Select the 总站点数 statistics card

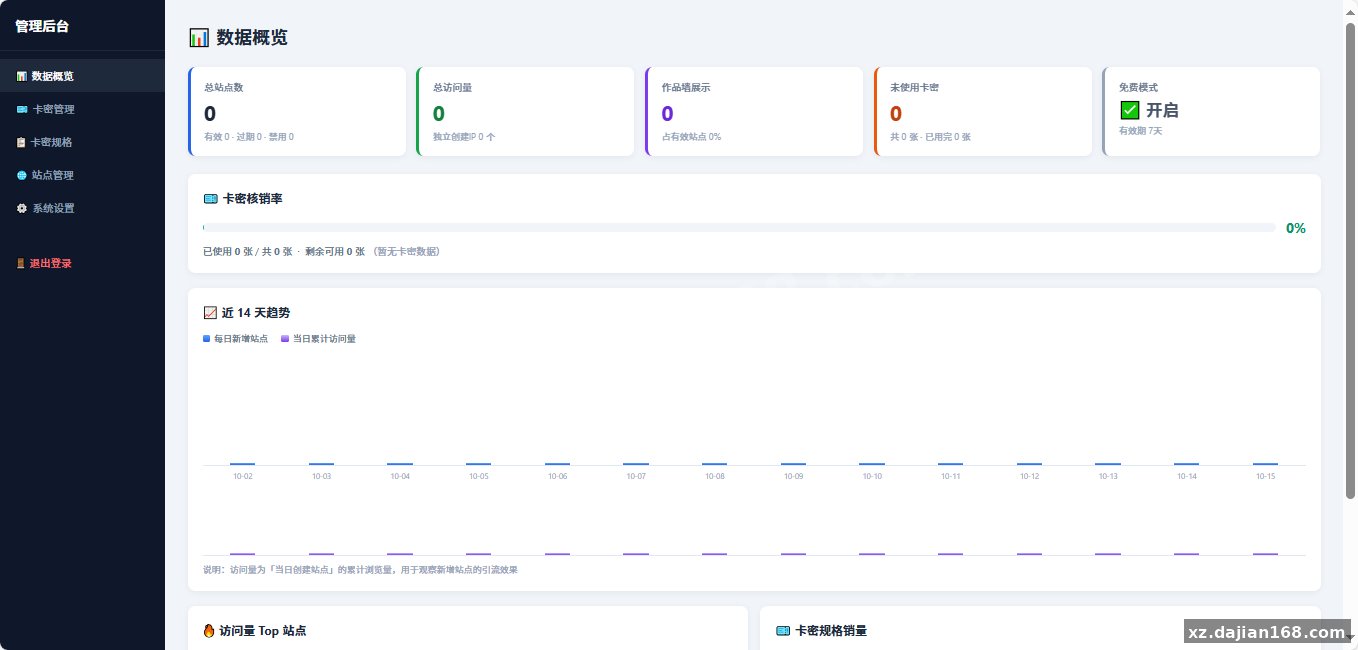click(297, 111)
